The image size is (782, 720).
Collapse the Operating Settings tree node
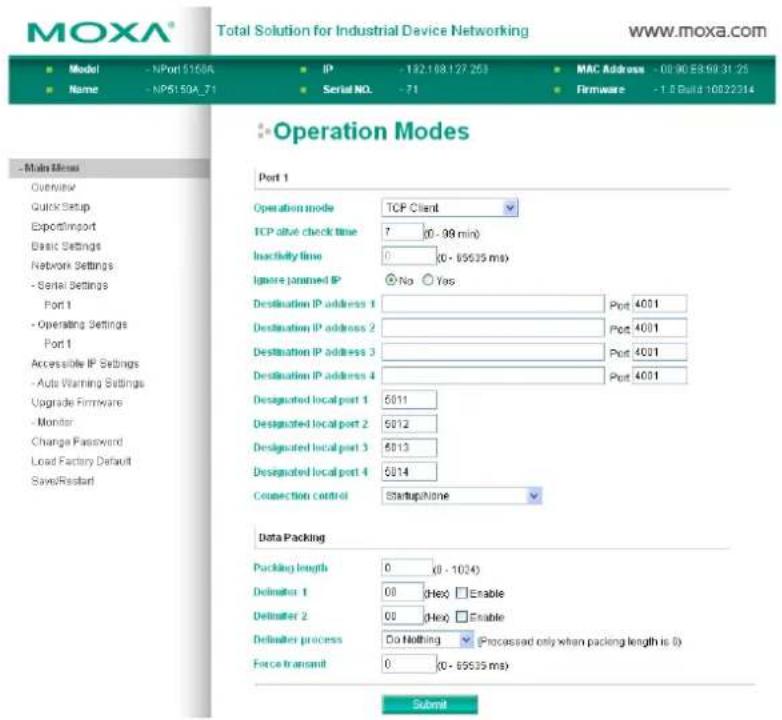(x=79, y=324)
